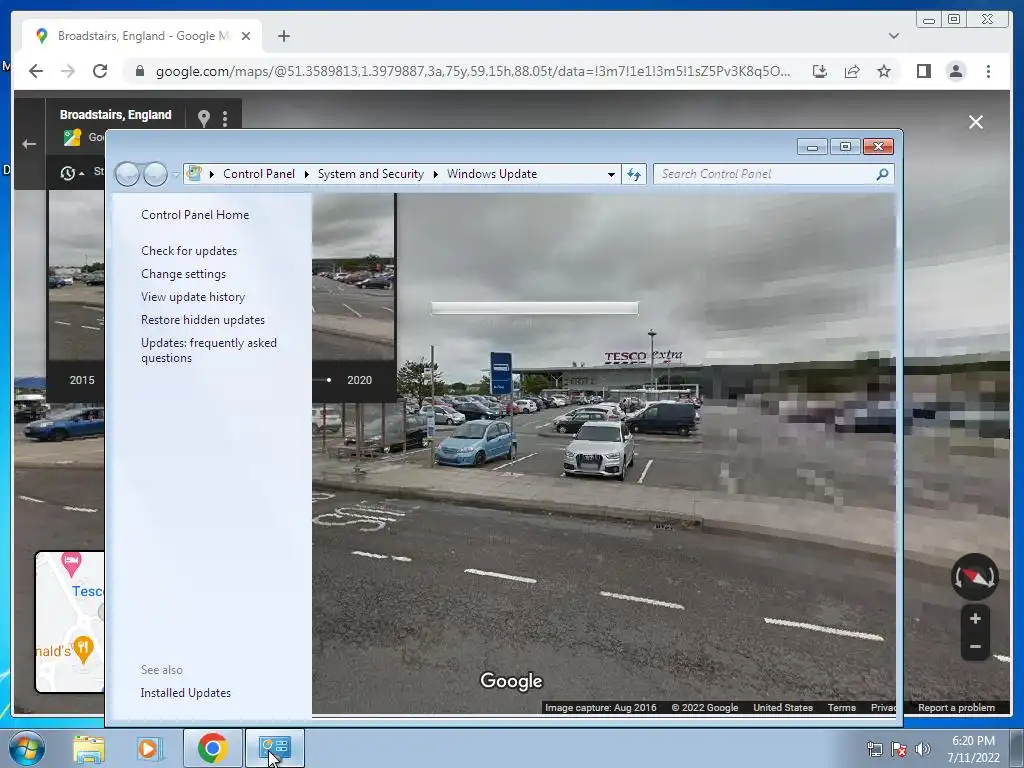Zoom in the Street View
The height and width of the screenshot is (768, 1024).
975,618
